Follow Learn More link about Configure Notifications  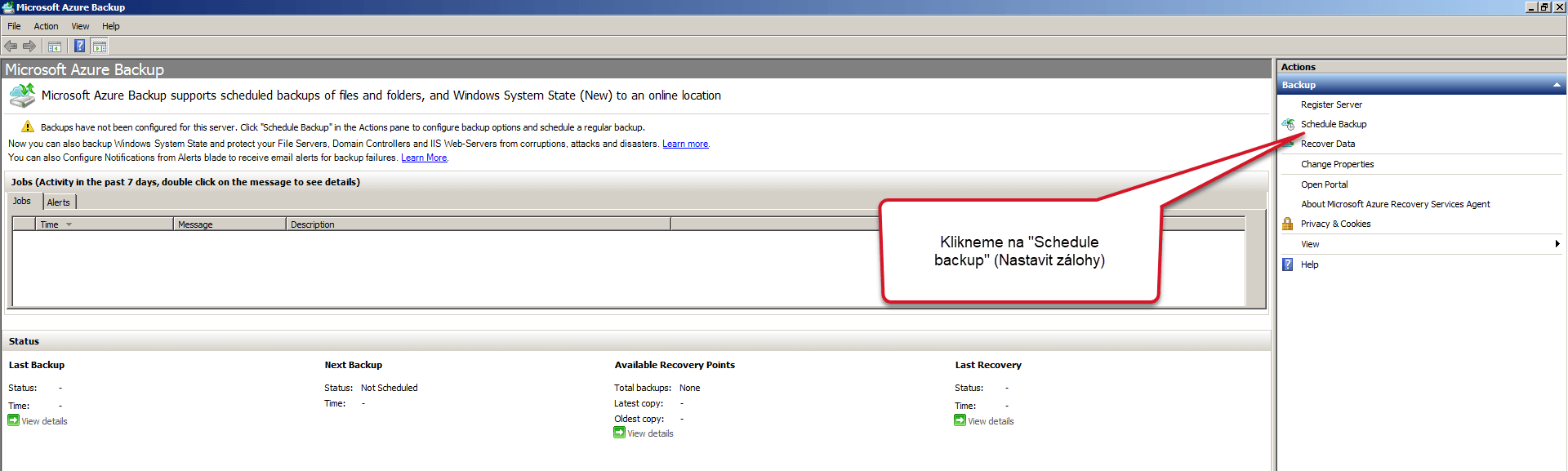tap(424, 158)
